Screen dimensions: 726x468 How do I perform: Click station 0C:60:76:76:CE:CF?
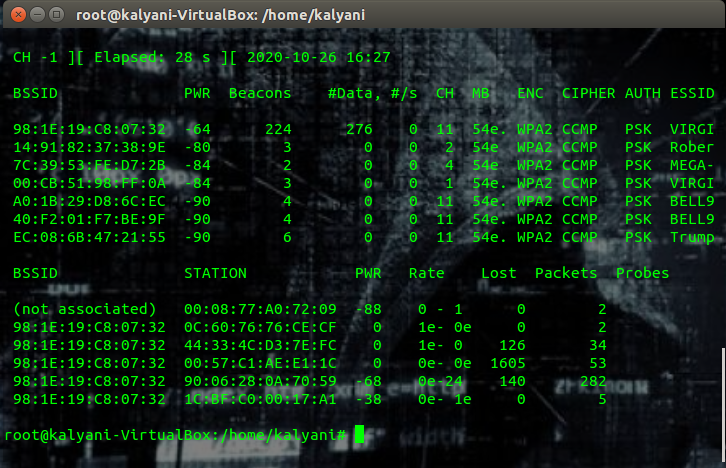260,327
